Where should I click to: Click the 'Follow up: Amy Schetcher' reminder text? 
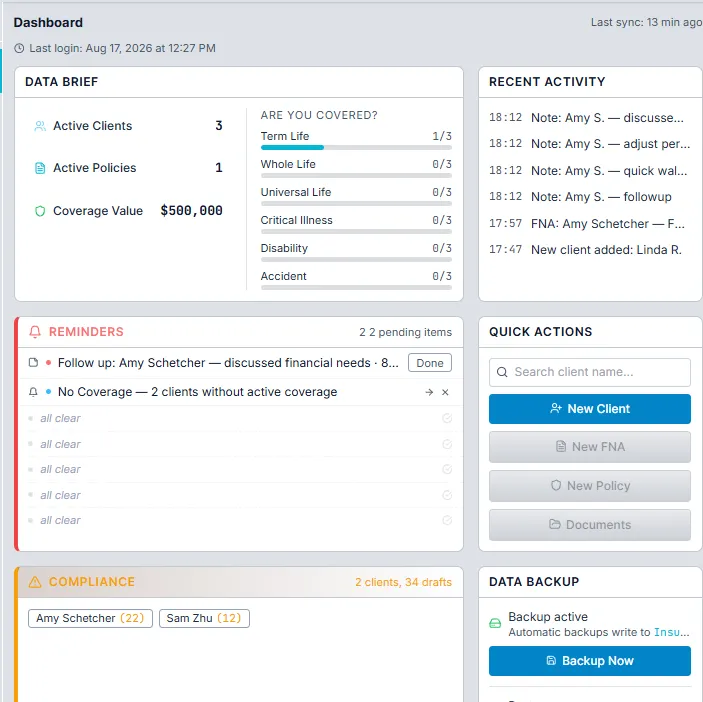pyautogui.click(x=228, y=363)
